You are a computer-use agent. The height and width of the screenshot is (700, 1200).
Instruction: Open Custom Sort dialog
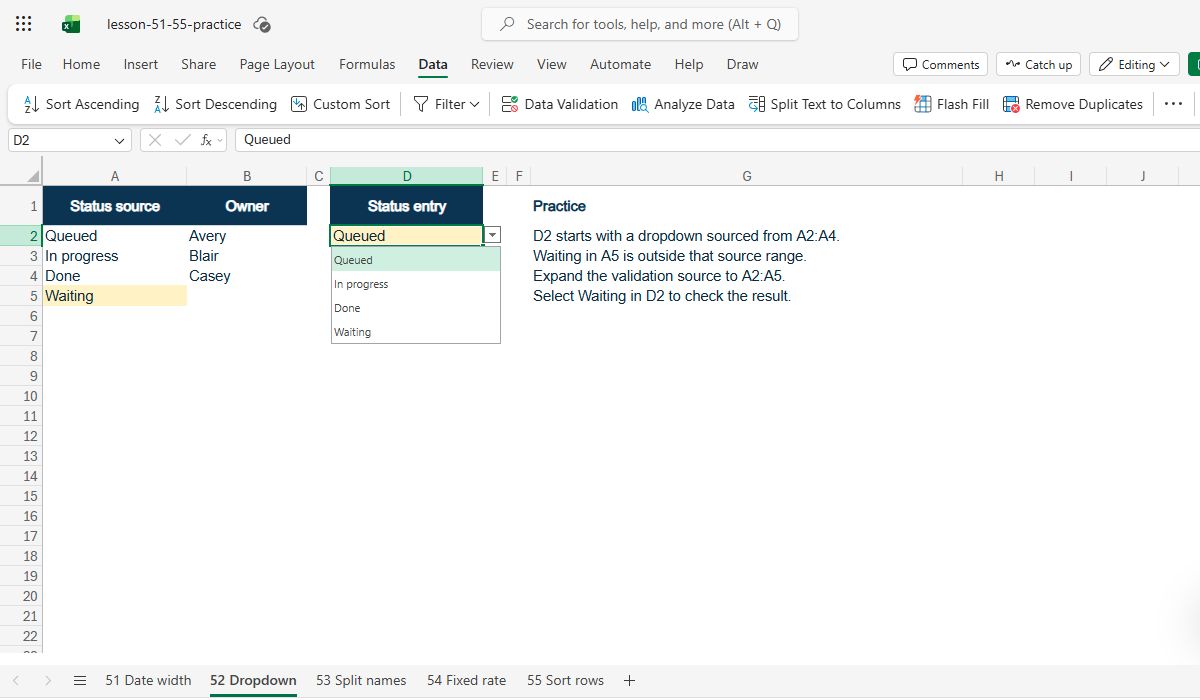click(340, 104)
